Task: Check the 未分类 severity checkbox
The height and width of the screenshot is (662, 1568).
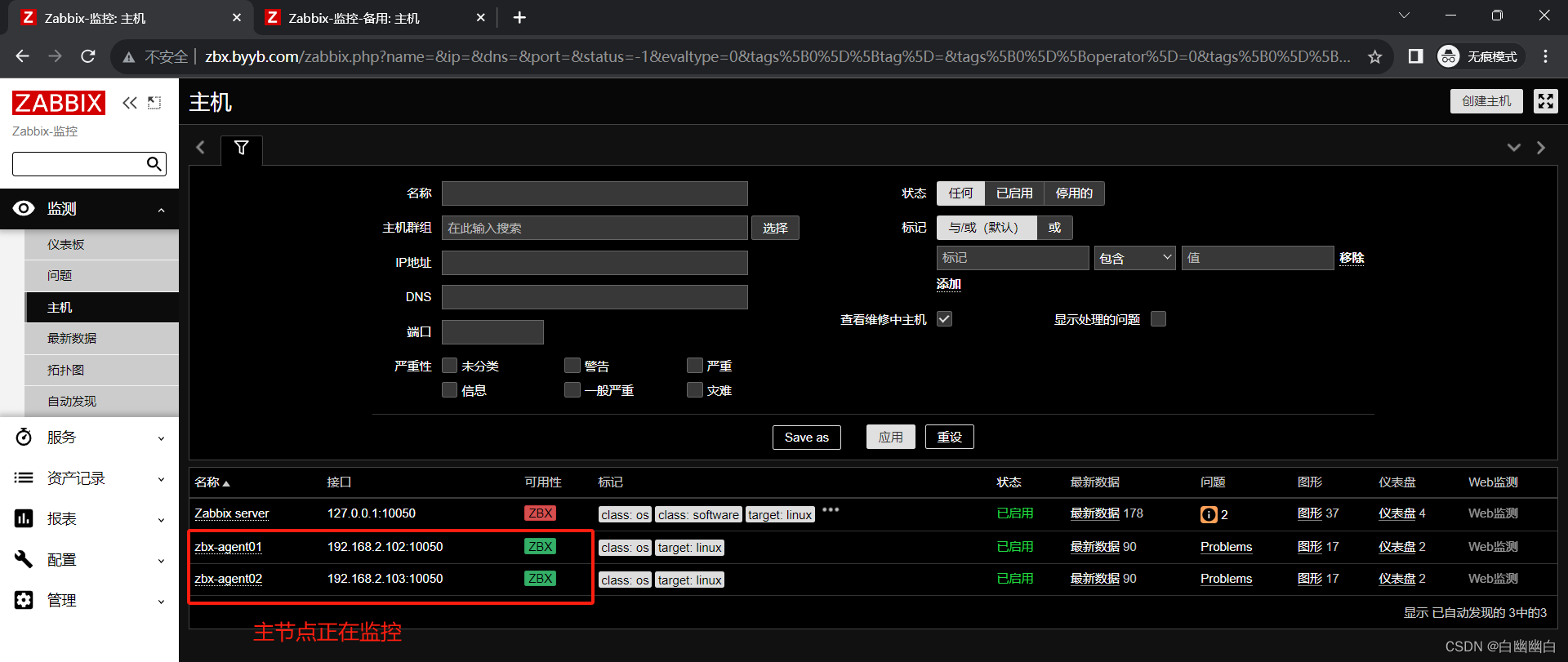Action: pos(449,365)
